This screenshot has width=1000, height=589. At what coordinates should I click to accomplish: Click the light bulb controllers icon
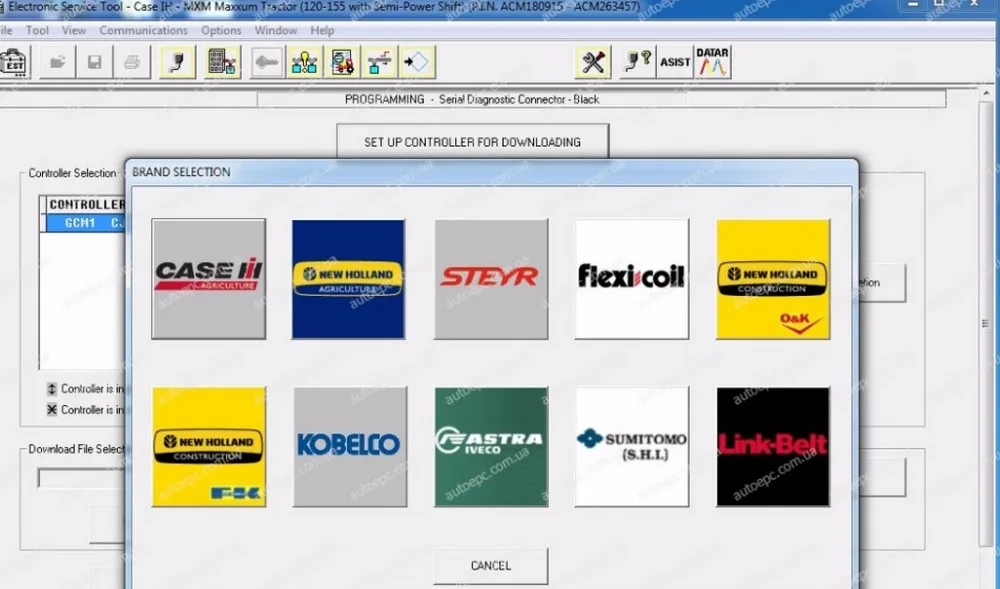pos(304,62)
